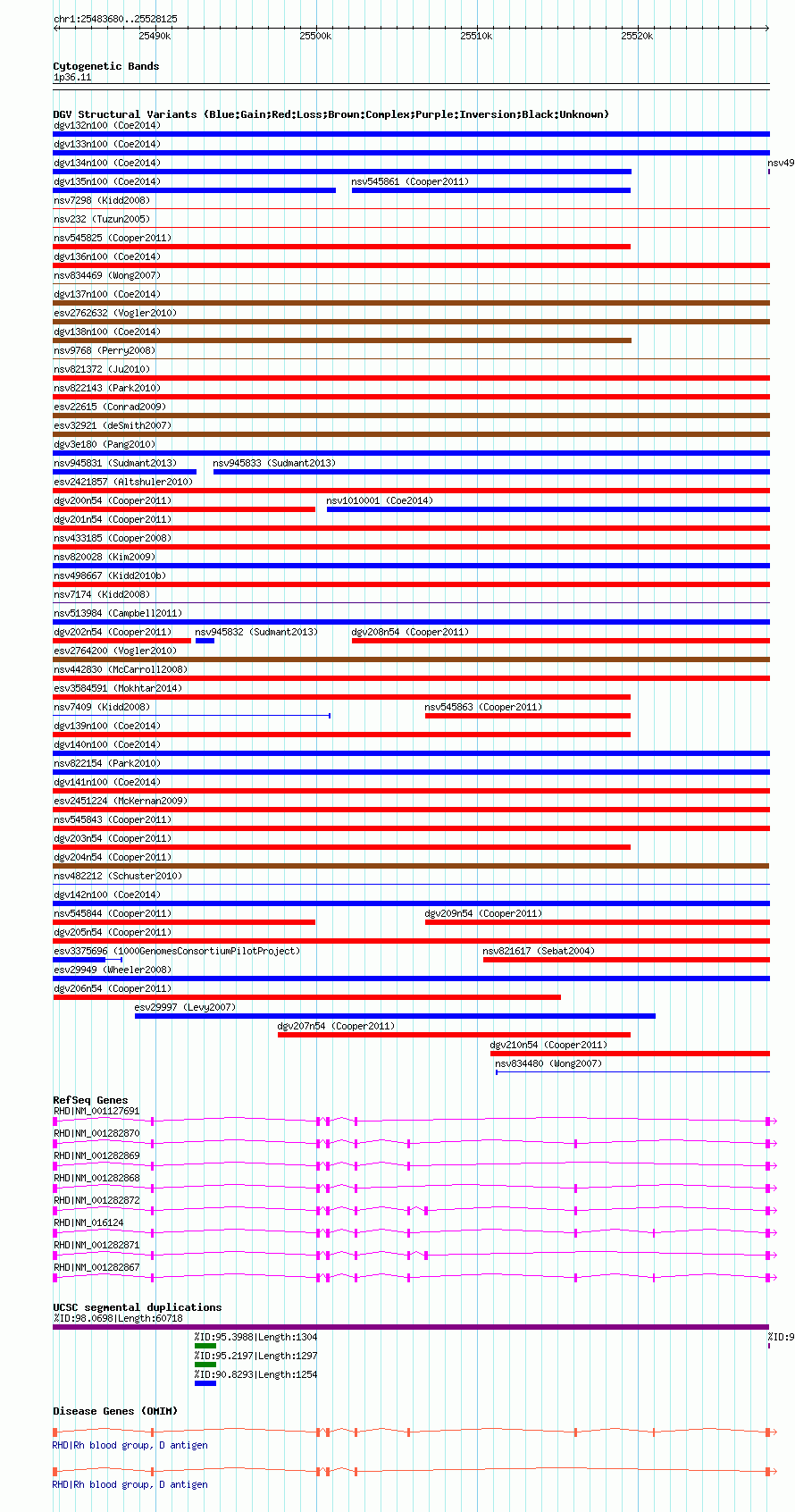This screenshot has width=795, height=1512.
Task: Click the 1p36.11 band label
Action: [x=72, y=78]
